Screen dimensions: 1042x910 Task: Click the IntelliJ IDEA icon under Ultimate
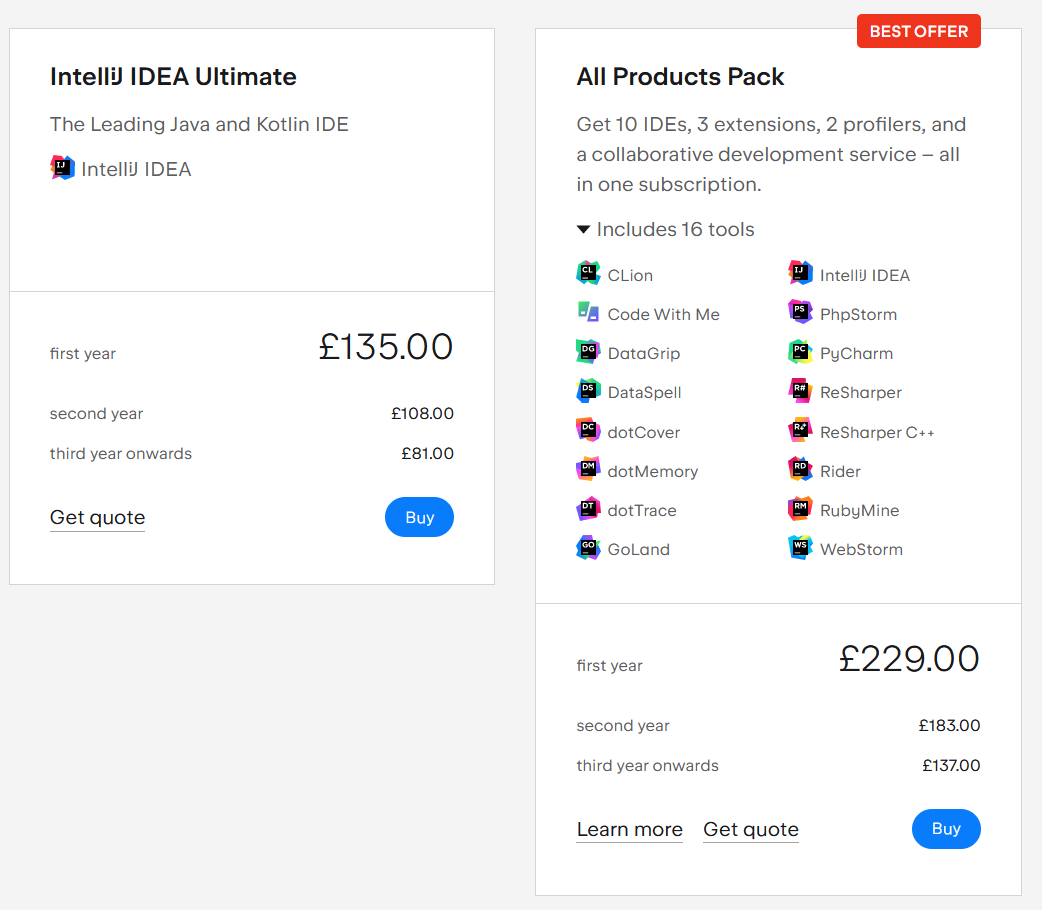coord(63,168)
